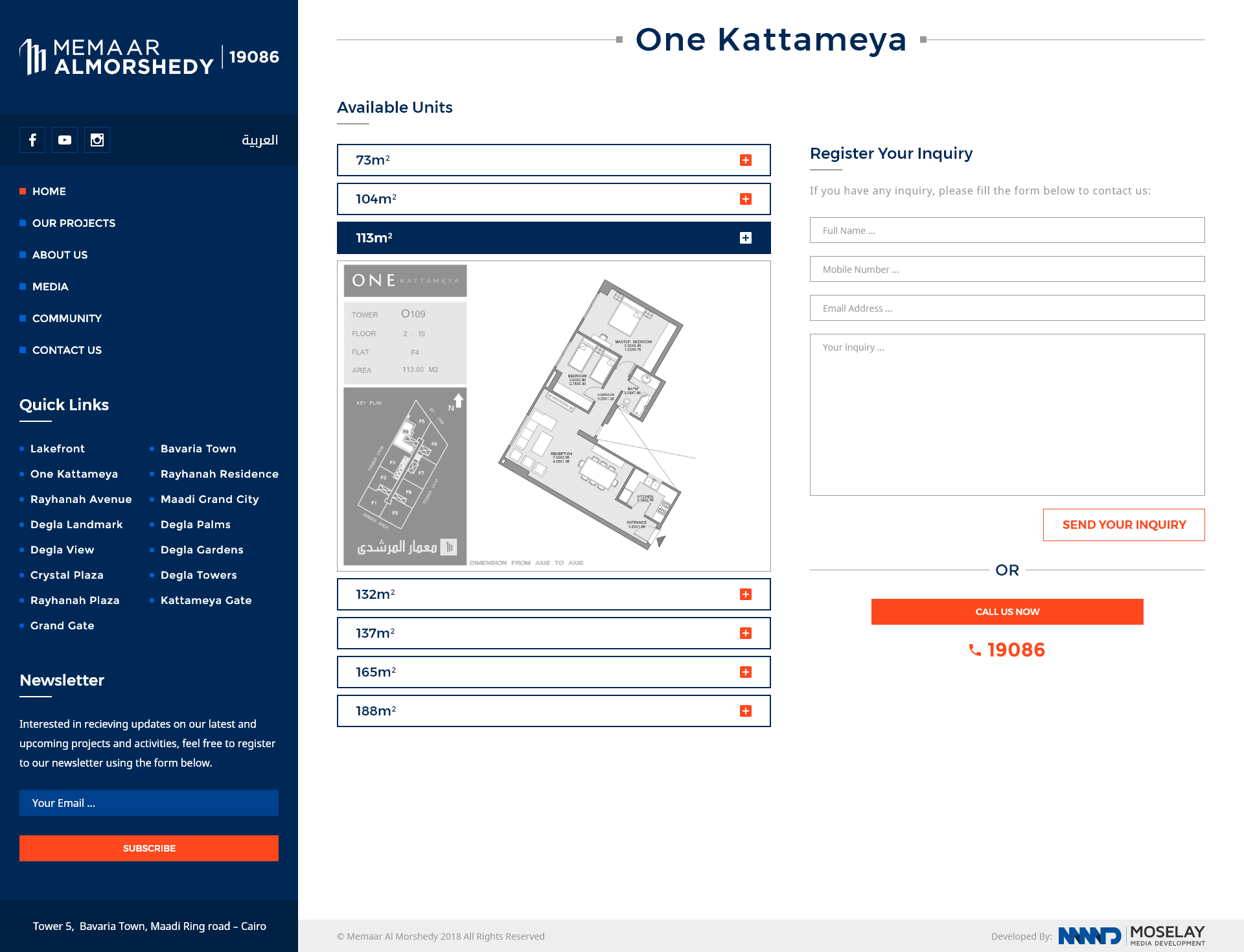1244x952 pixels.
Task: Click the Mobile Number input field
Action: point(1008,269)
